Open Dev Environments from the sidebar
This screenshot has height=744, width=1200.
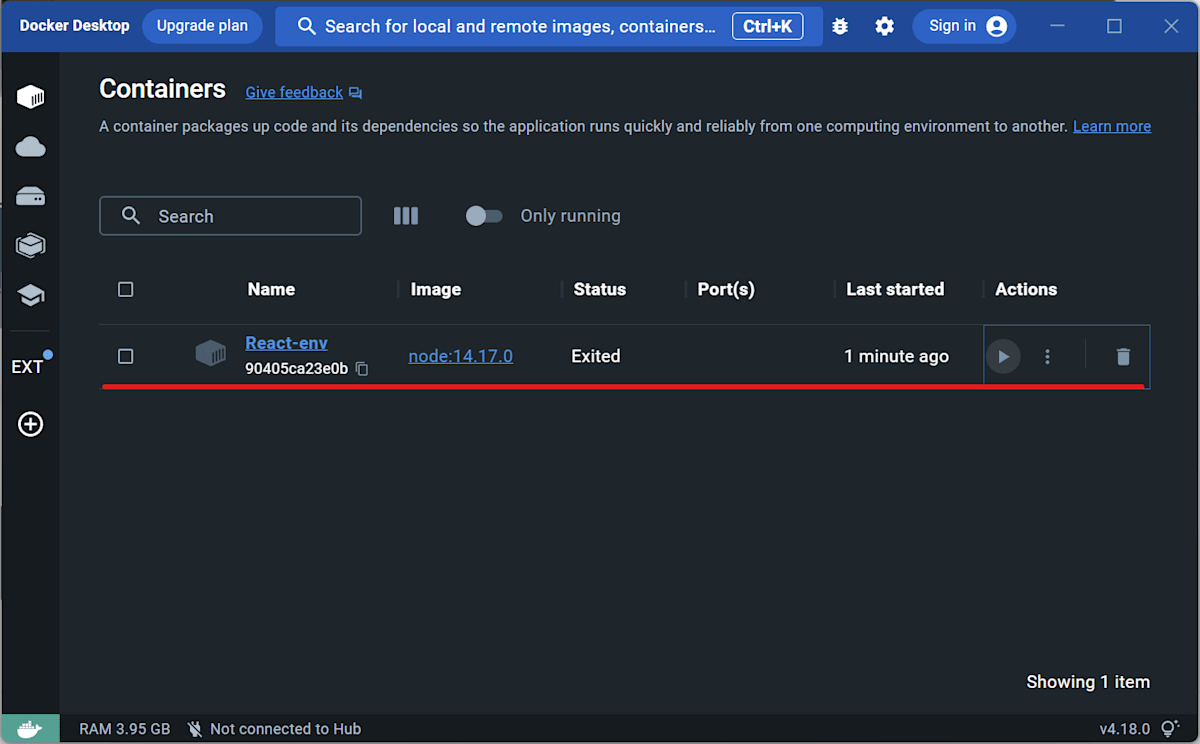click(x=30, y=245)
